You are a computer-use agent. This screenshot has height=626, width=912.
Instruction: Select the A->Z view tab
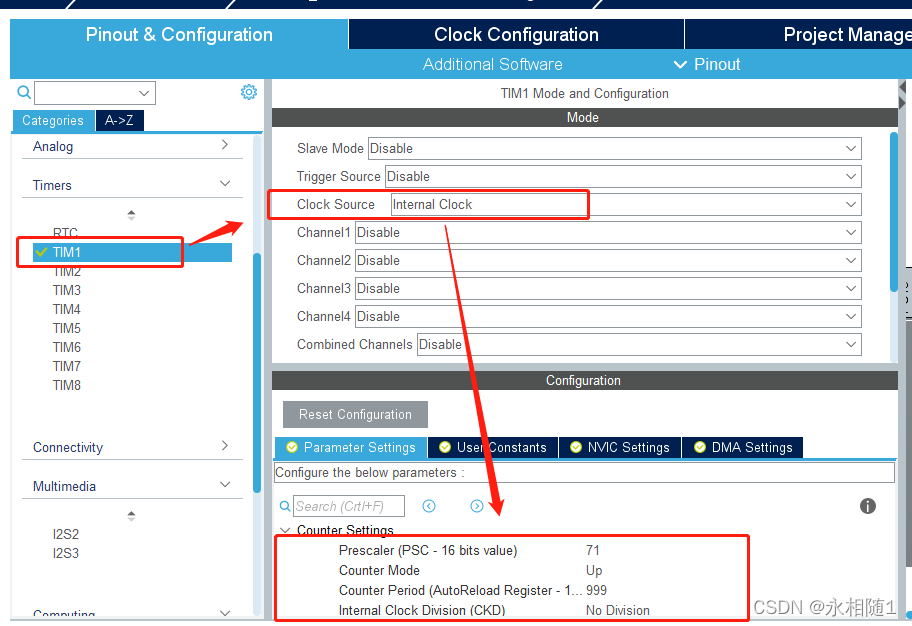point(119,120)
